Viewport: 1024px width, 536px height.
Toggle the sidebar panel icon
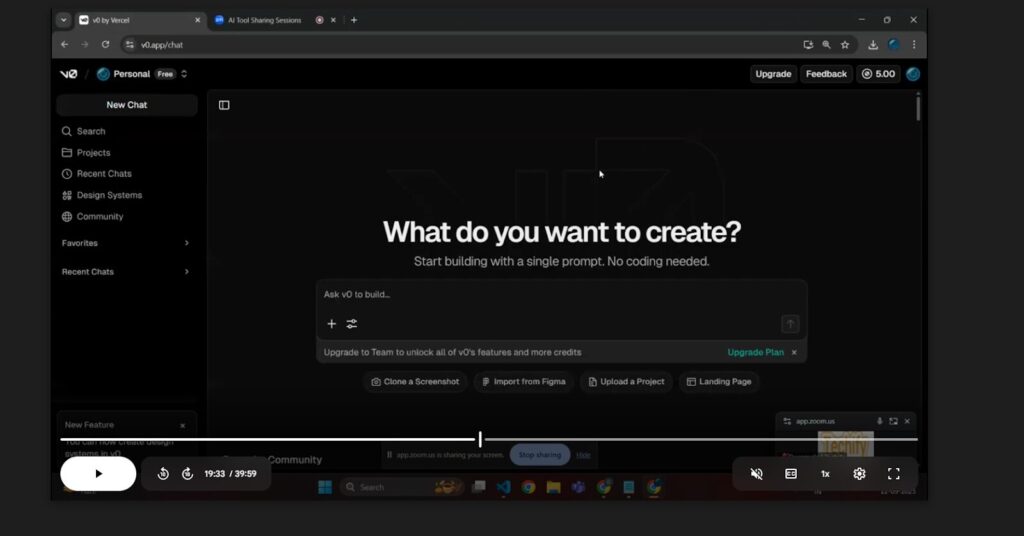(224, 105)
